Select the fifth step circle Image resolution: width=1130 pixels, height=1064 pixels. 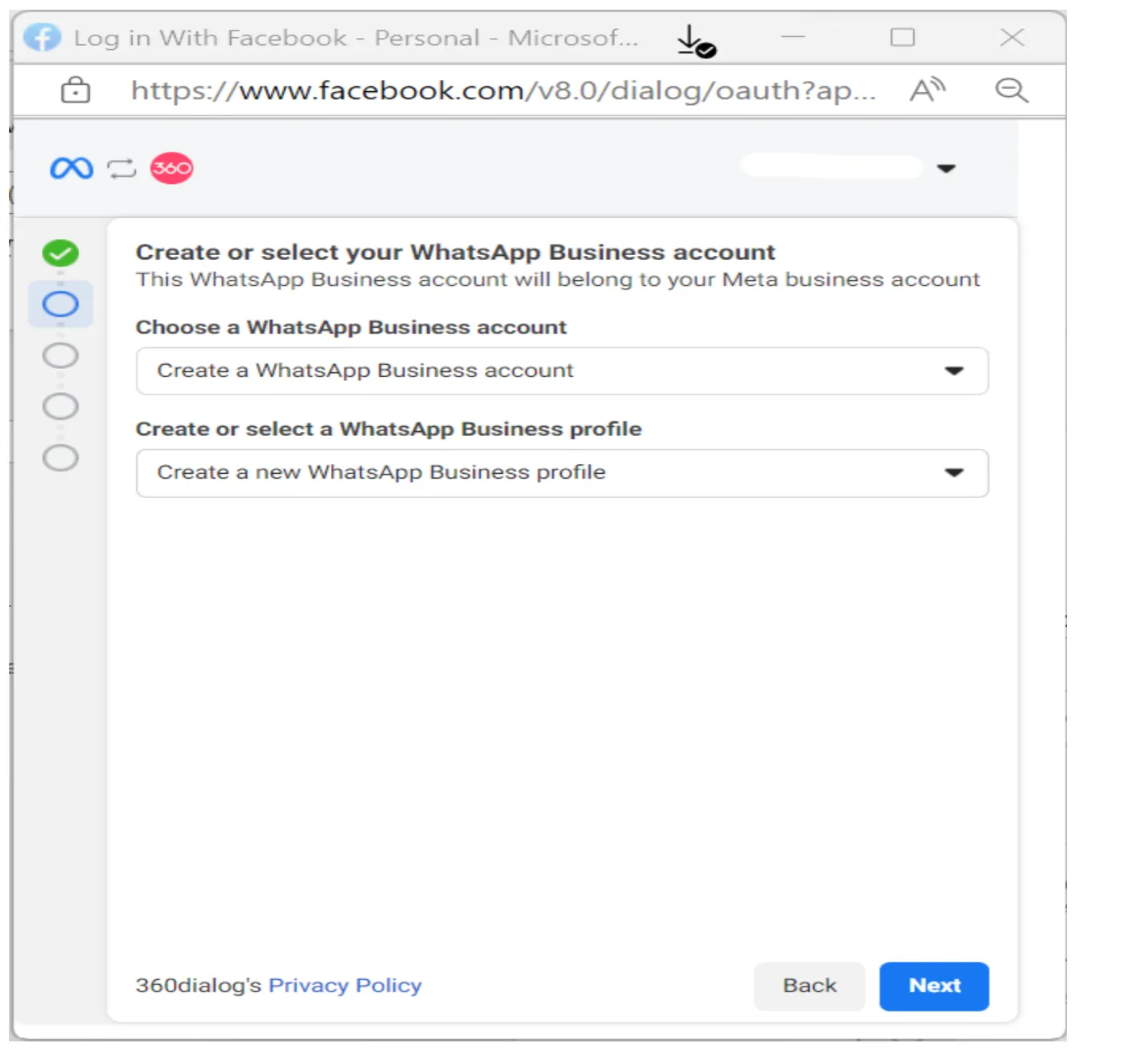coord(61,458)
